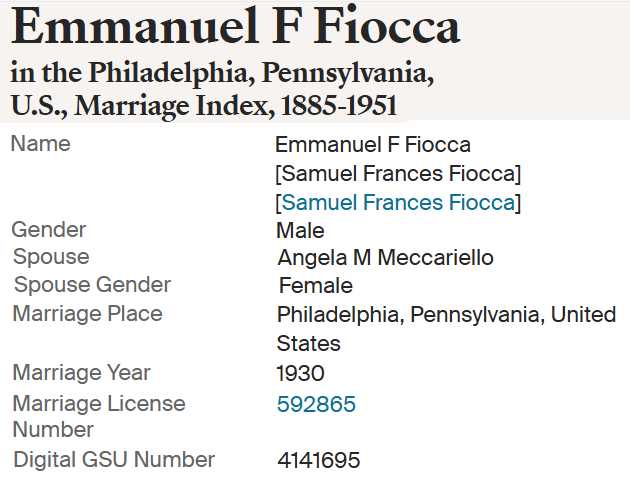The image size is (630, 482).
Task: Select the marriage year 1930
Action: pos(300,373)
